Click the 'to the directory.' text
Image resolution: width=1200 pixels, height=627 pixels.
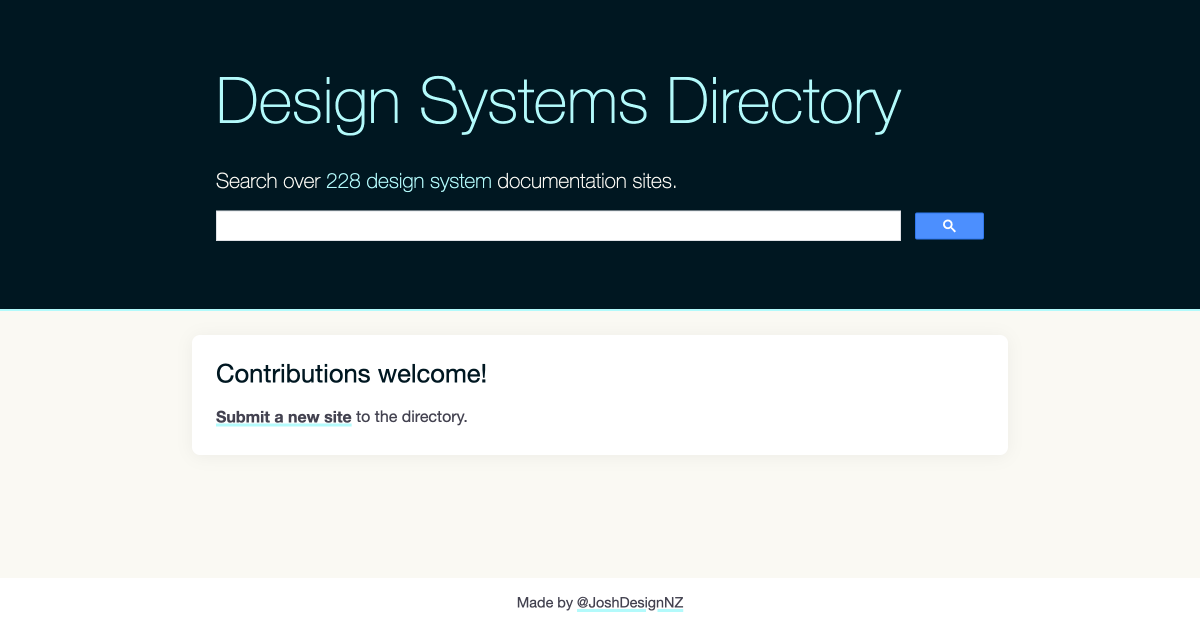click(412, 417)
